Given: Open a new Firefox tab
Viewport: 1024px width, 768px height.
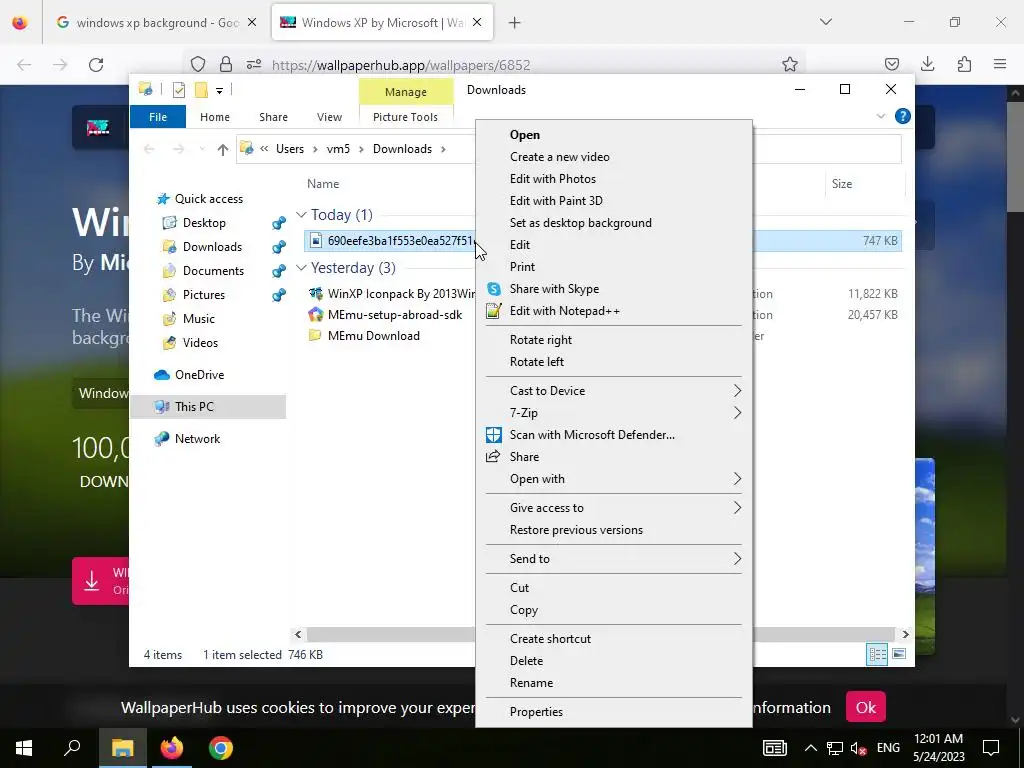Looking at the screenshot, I should click(515, 23).
